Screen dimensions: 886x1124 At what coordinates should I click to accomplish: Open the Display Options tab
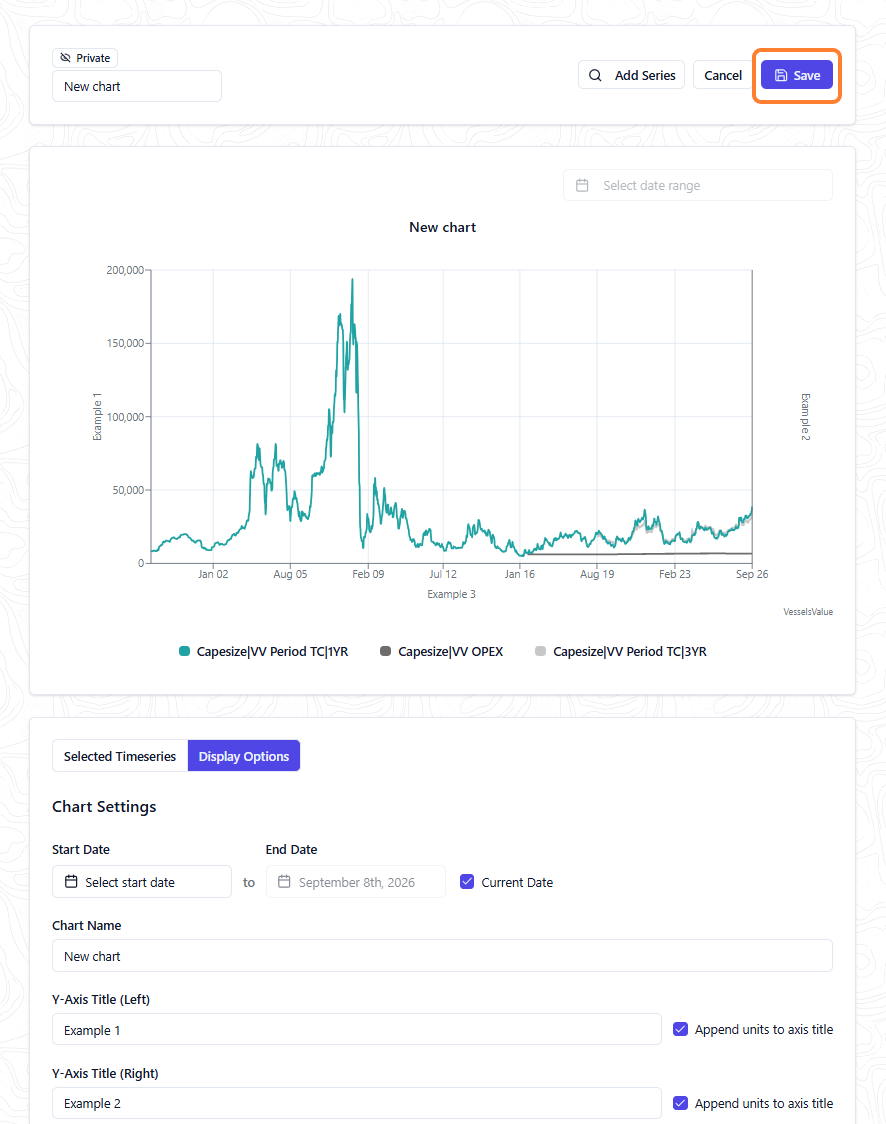(x=244, y=756)
